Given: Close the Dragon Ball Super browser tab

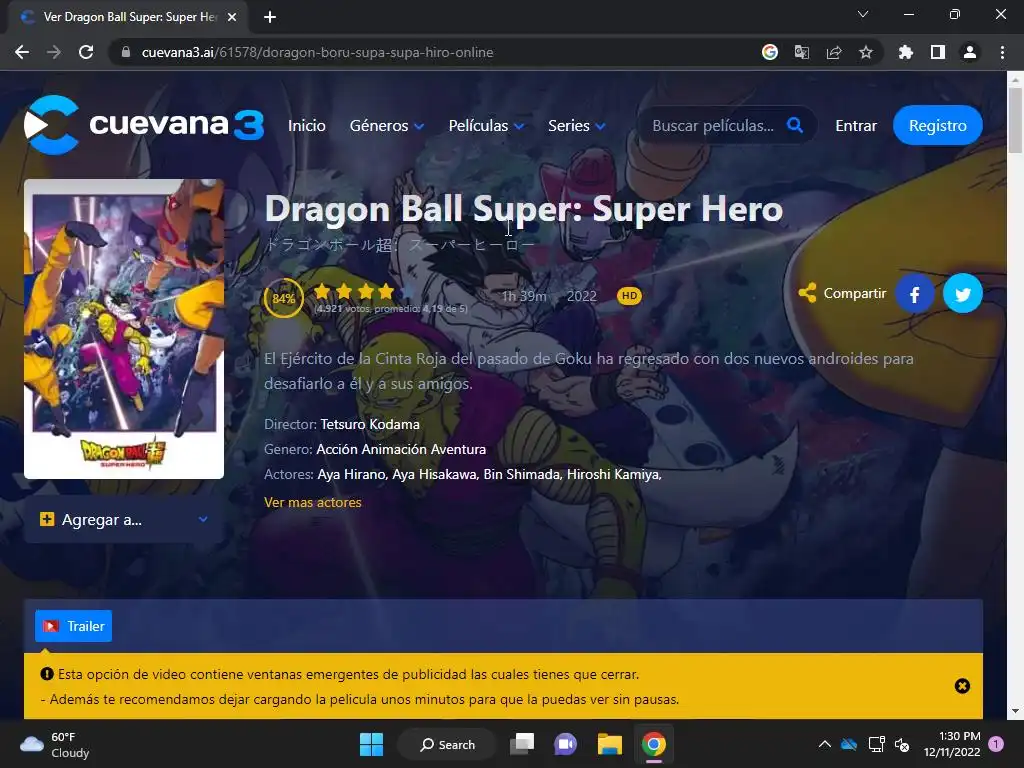Looking at the screenshot, I should pyautogui.click(x=232, y=17).
